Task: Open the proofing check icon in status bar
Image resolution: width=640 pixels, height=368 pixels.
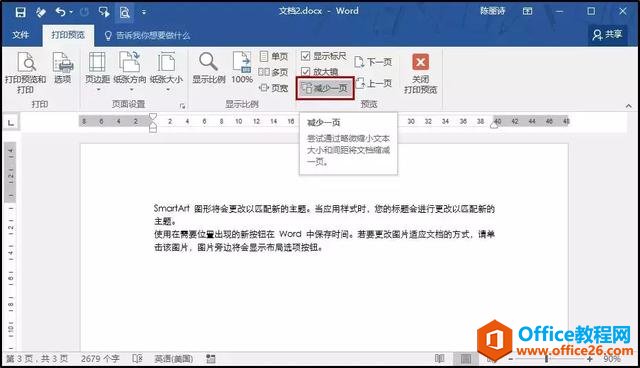Action: point(138,359)
